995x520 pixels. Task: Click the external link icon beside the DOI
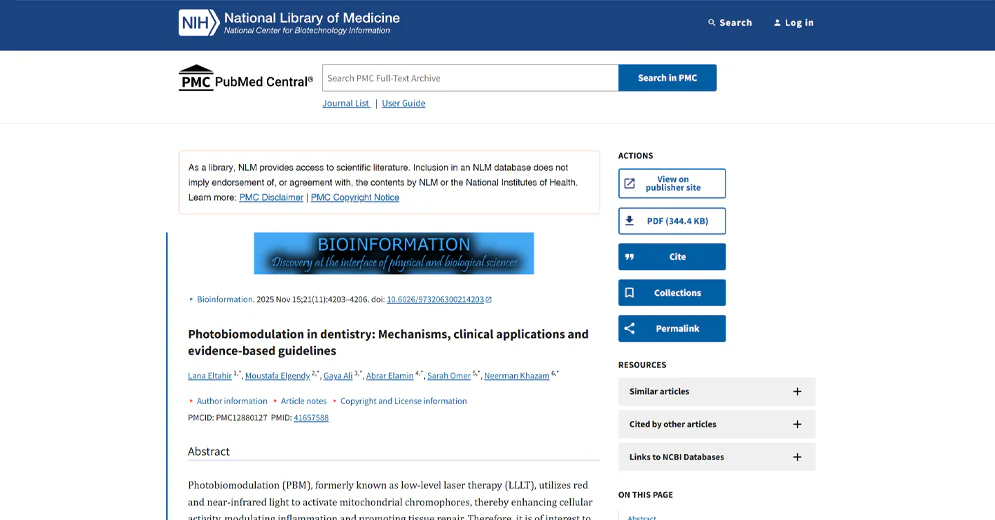[x=489, y=300]
